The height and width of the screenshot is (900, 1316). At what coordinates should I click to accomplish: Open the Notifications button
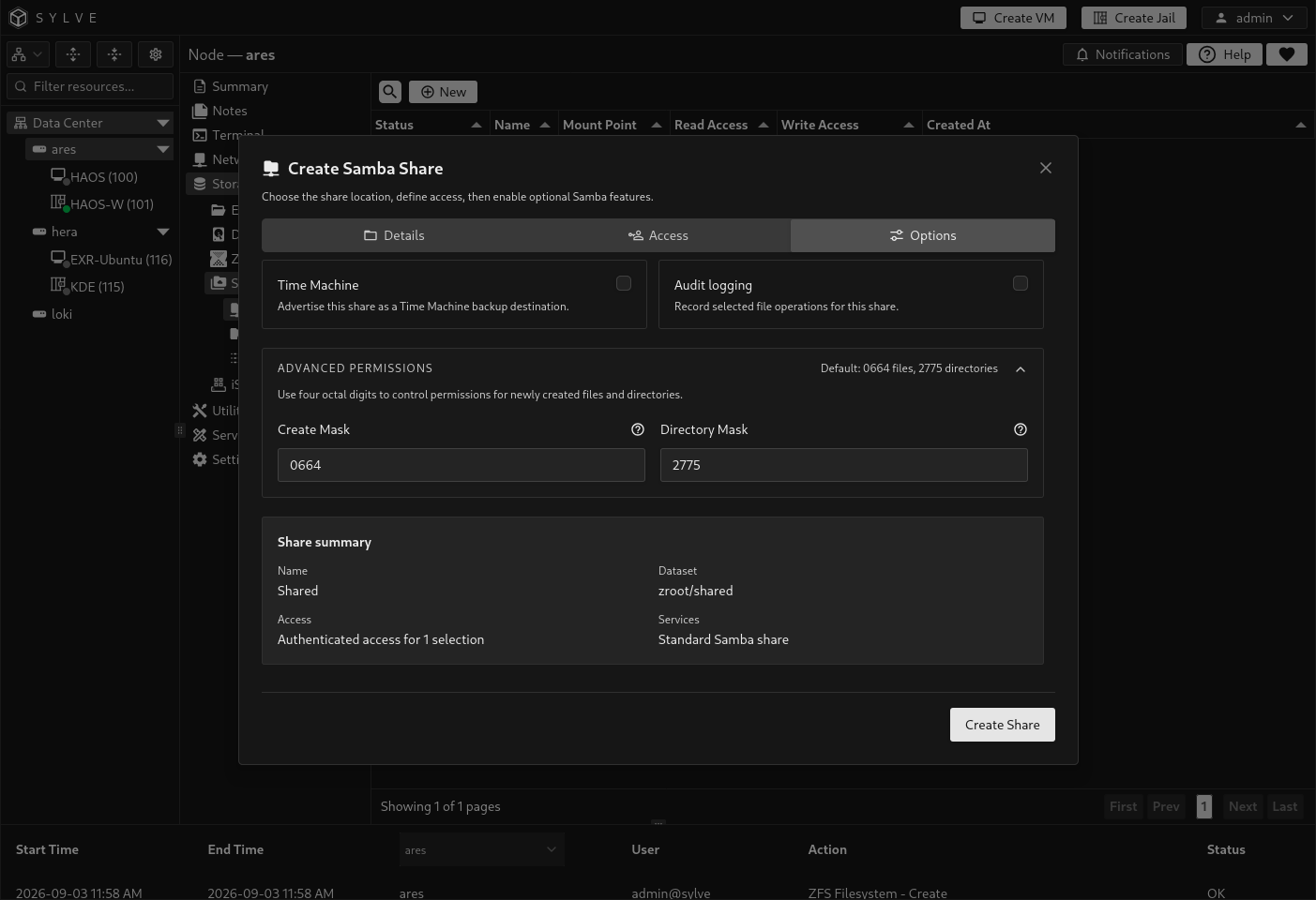[x=1123, y=54]
